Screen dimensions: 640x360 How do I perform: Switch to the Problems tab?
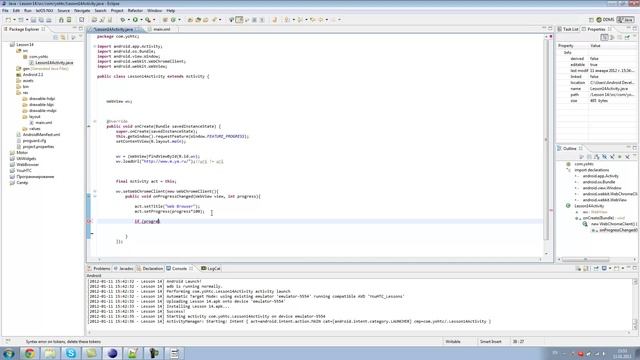tap(99, 269)
